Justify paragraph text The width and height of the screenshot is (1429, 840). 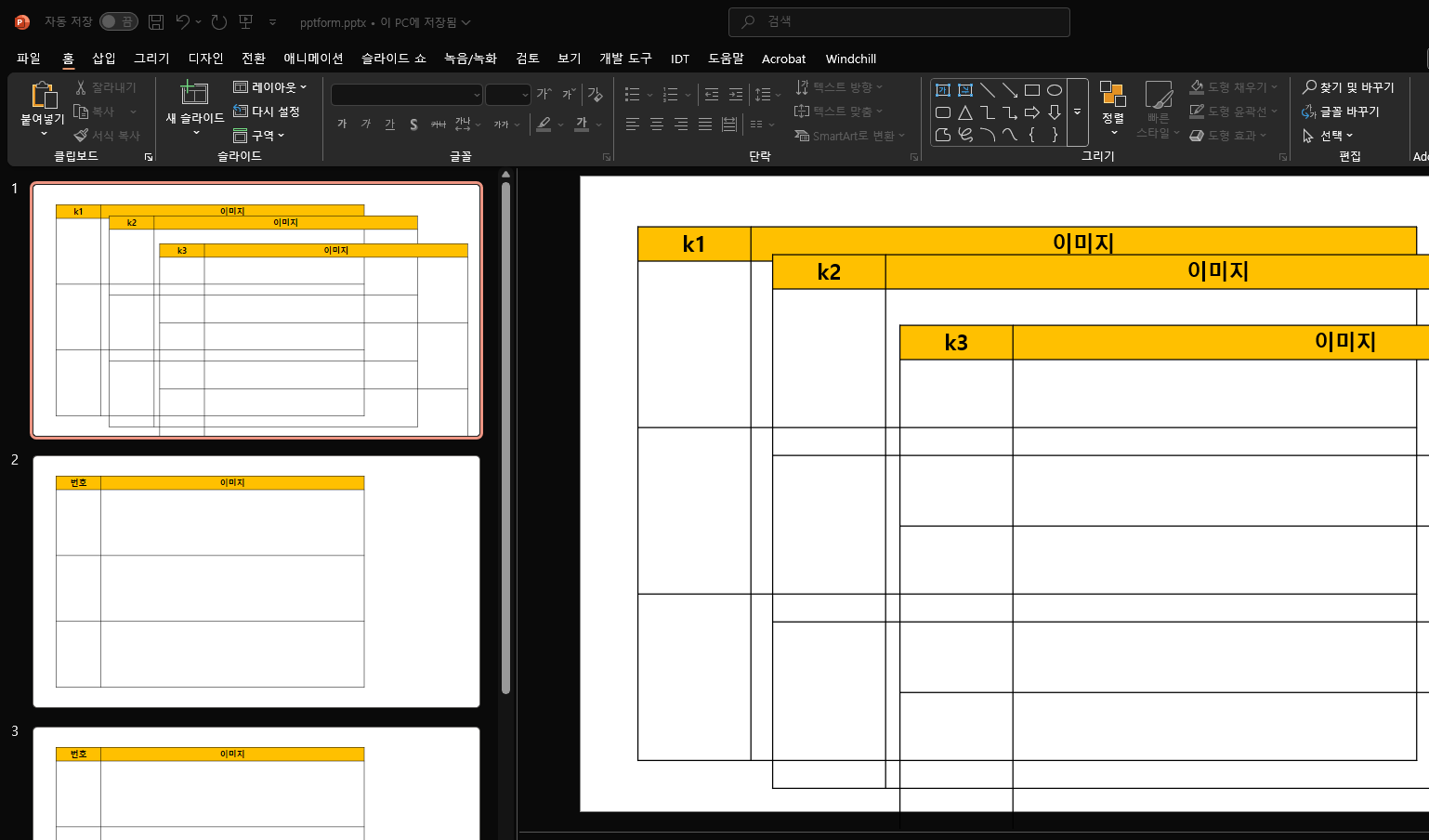point(705,124)
